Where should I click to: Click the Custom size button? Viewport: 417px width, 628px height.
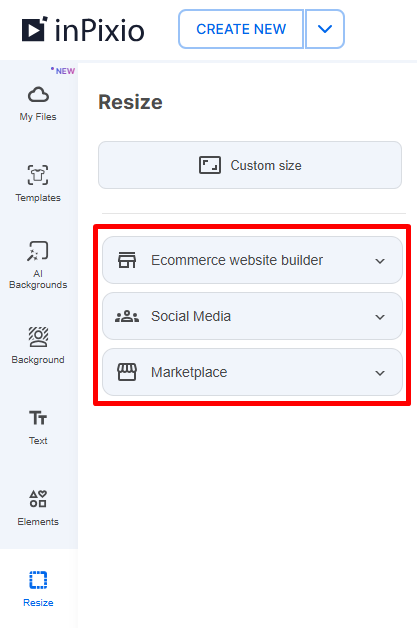[250, 165]
